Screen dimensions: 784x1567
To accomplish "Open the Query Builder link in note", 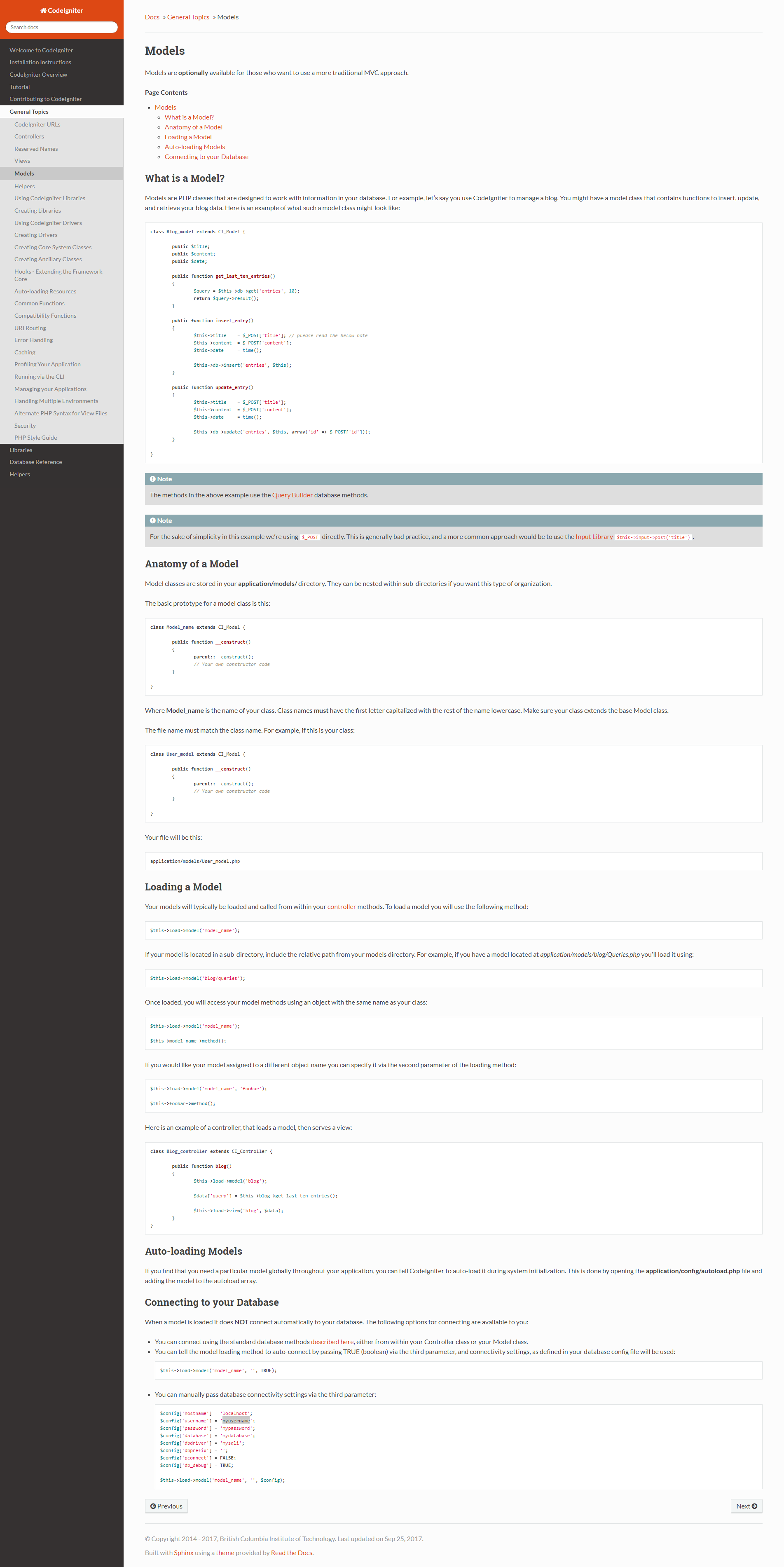I will [292, 495].
